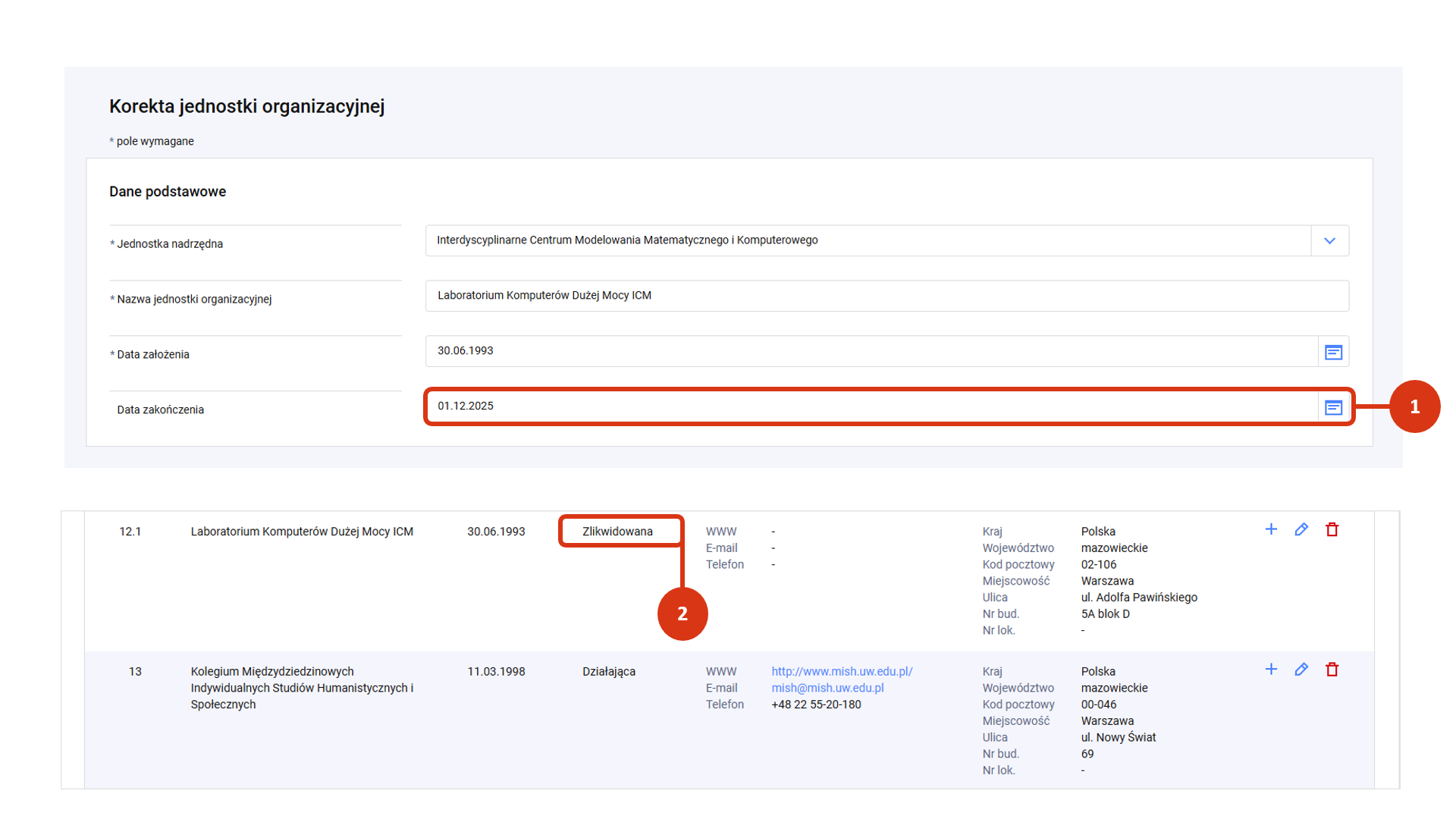Edit the Kolegium Międzydziedzinowych row
Viewport: 1456px width, 819px height.
(x=1301, y=670)
